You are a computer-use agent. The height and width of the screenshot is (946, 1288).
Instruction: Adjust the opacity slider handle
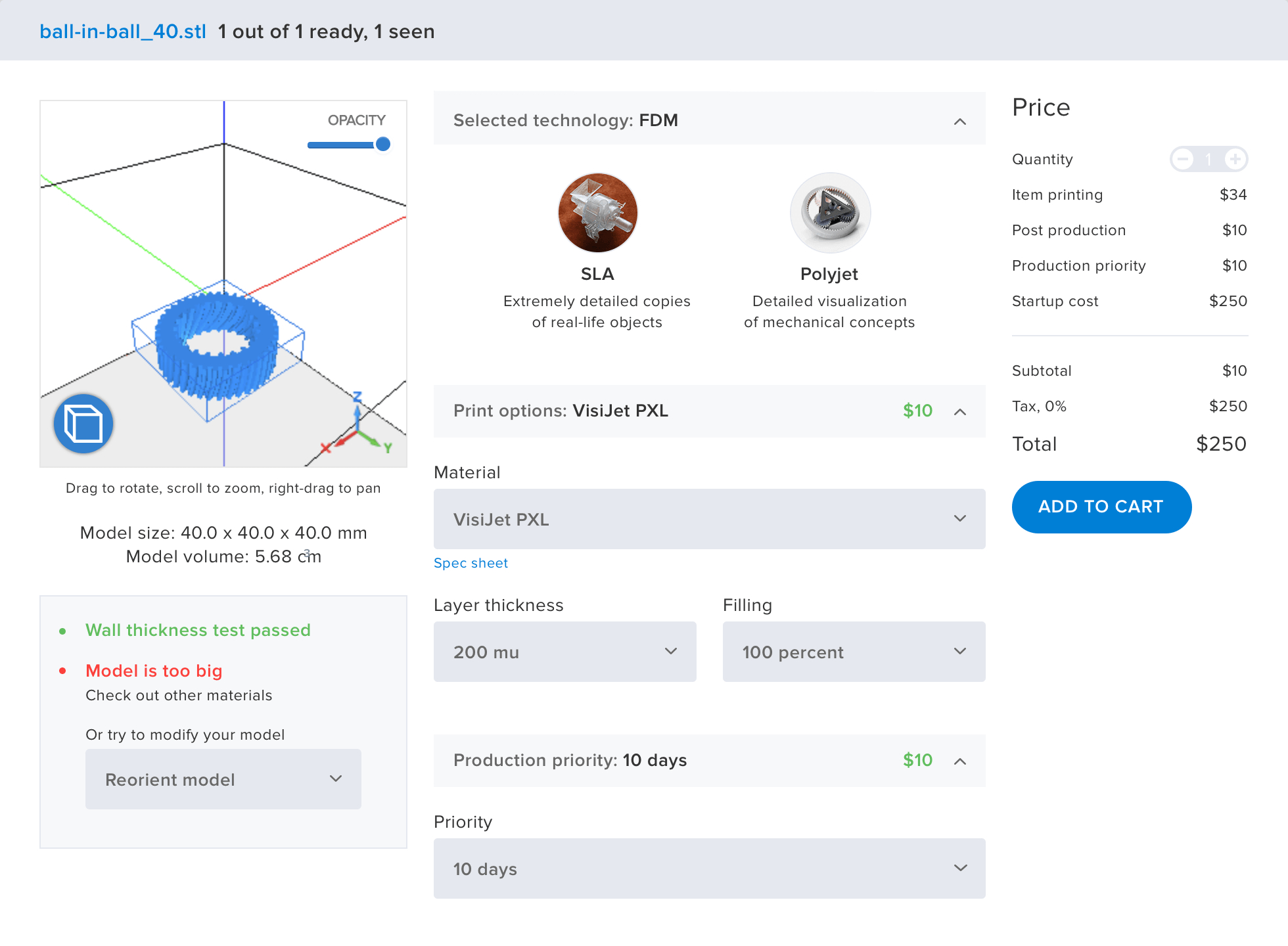coord(382,144)
